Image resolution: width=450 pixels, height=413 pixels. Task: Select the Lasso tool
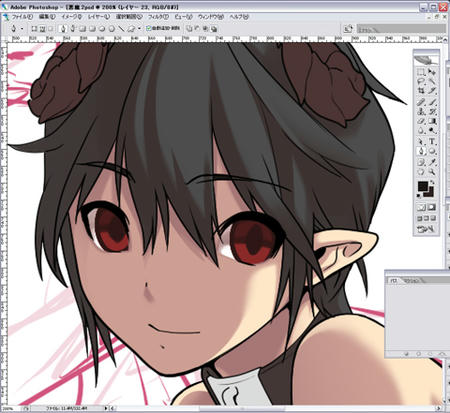[x=421, y=81]
